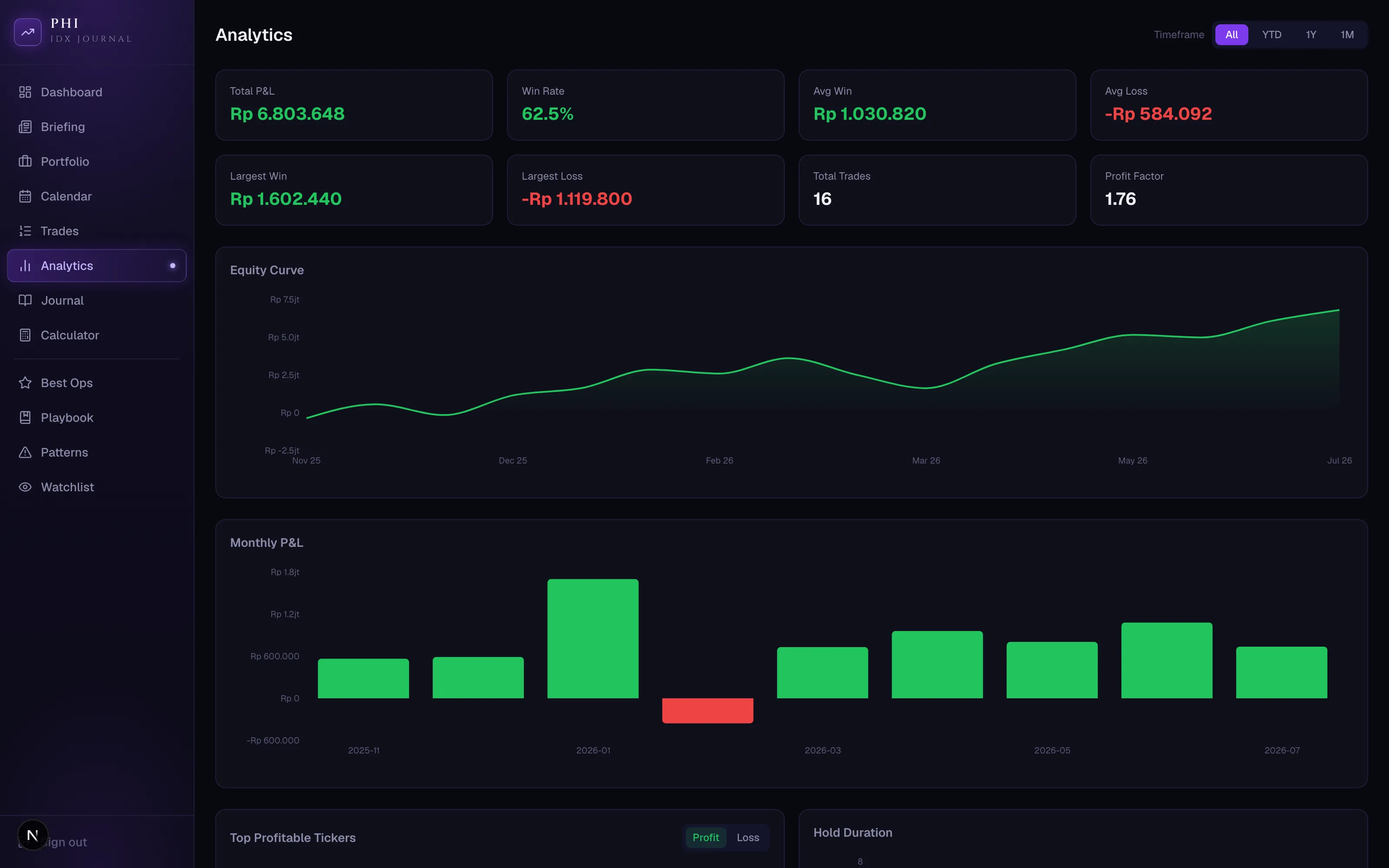1389x868 pixels.
Task: Click the red negative monthly P&L bar
Action: pos(707,711)
